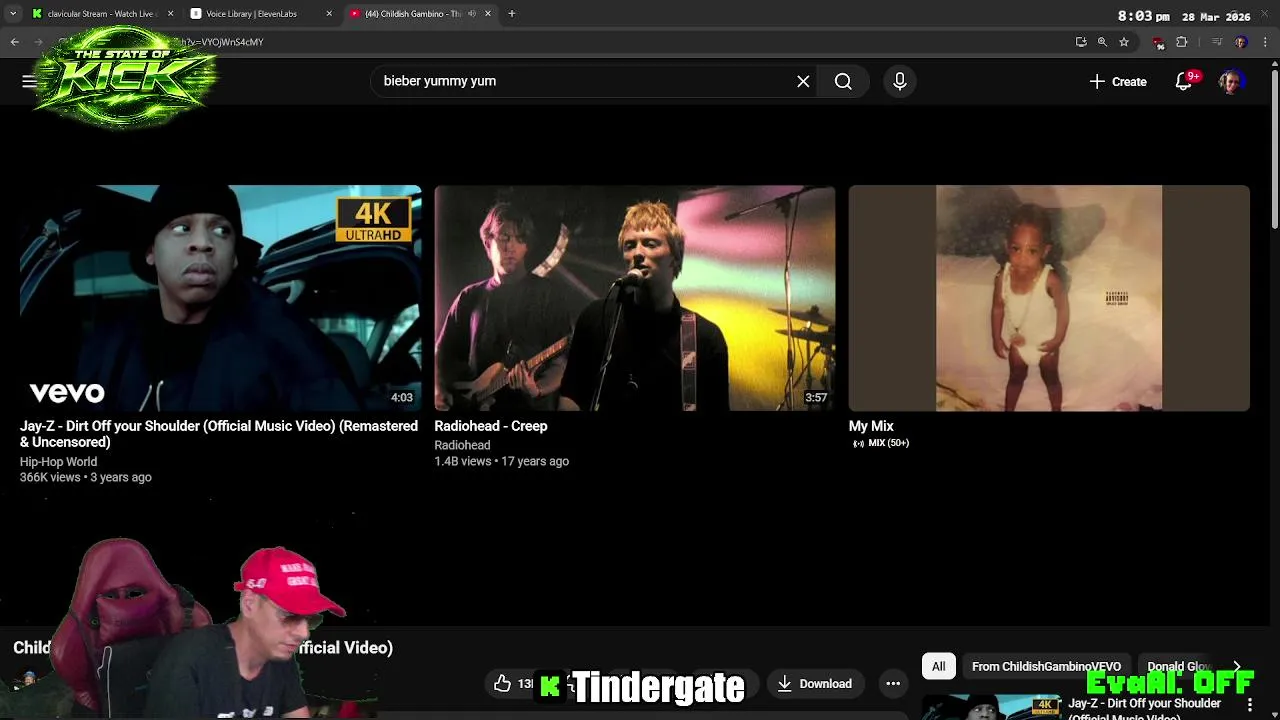Click the install app icon in address bar
The width and height of the screenshot is (1280, 720).
pyautogui.click(x=1081, y=42)
